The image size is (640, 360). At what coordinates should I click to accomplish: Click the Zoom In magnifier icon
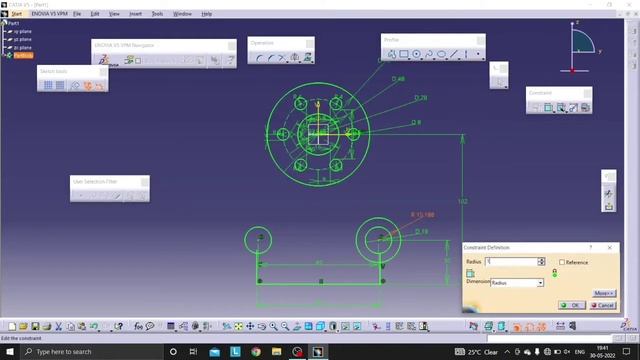(273, 326)
